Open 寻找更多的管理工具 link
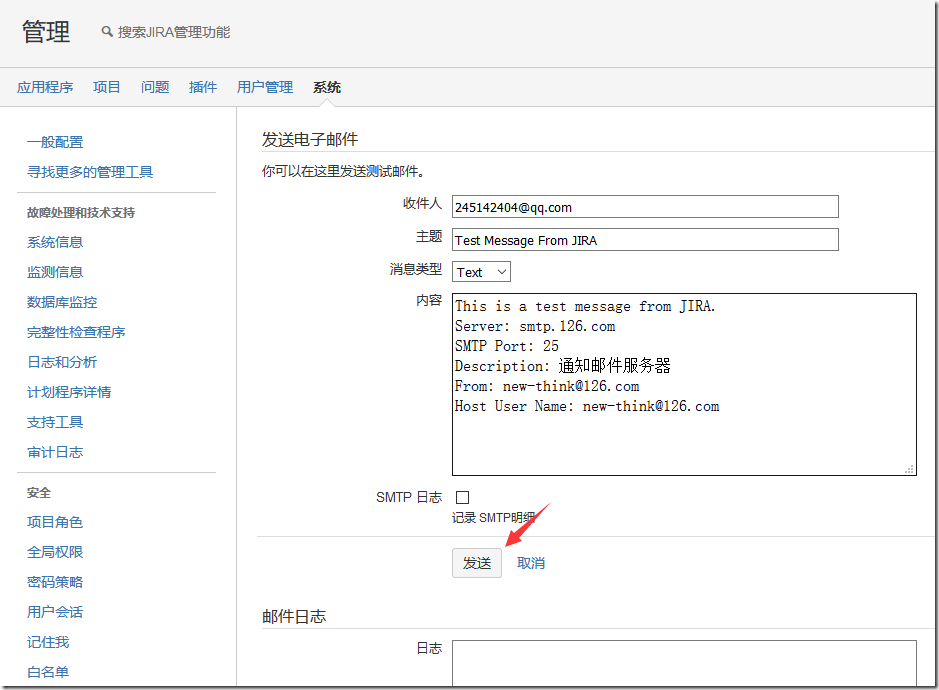The height and width of the screenshot is (690, 939). tap(90, 172)
